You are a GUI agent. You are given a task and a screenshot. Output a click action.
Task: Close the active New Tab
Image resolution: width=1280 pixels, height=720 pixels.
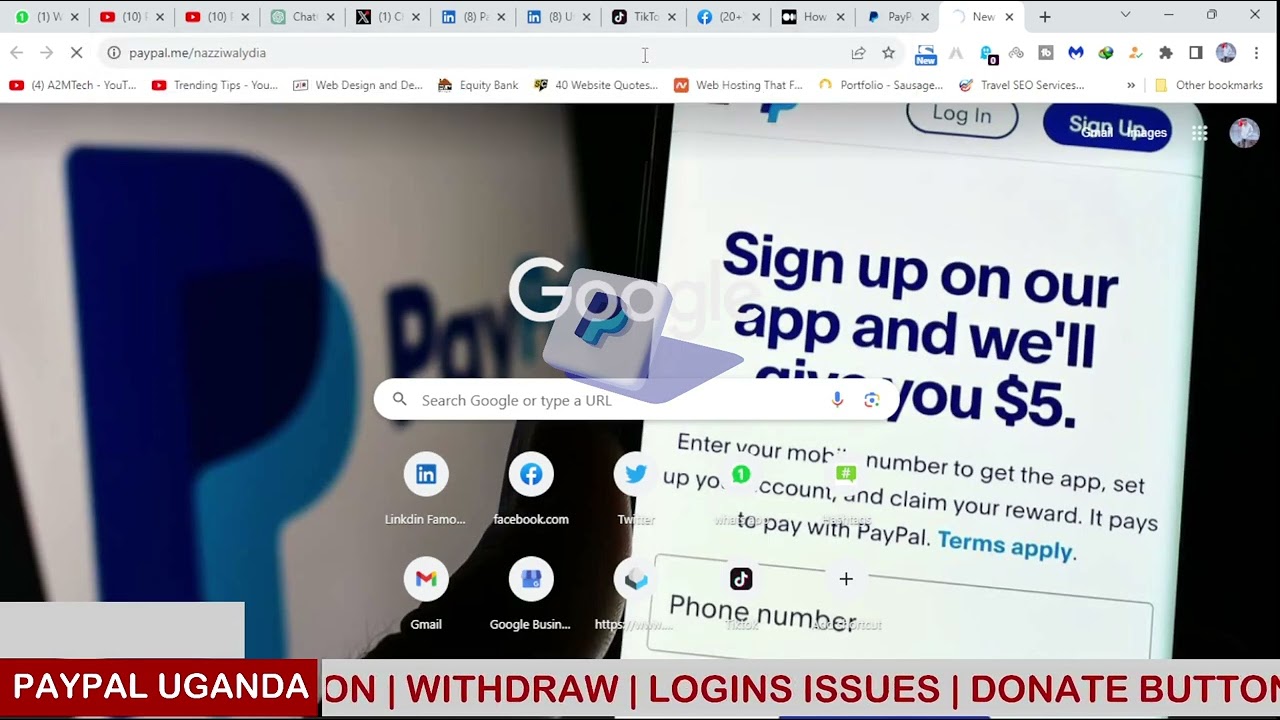[x=1009, y=17]
